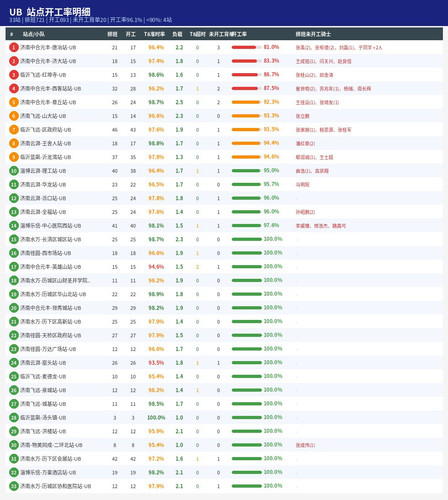
Task: Click the 93.3% work rate value
Action: (x=271, y=116)
